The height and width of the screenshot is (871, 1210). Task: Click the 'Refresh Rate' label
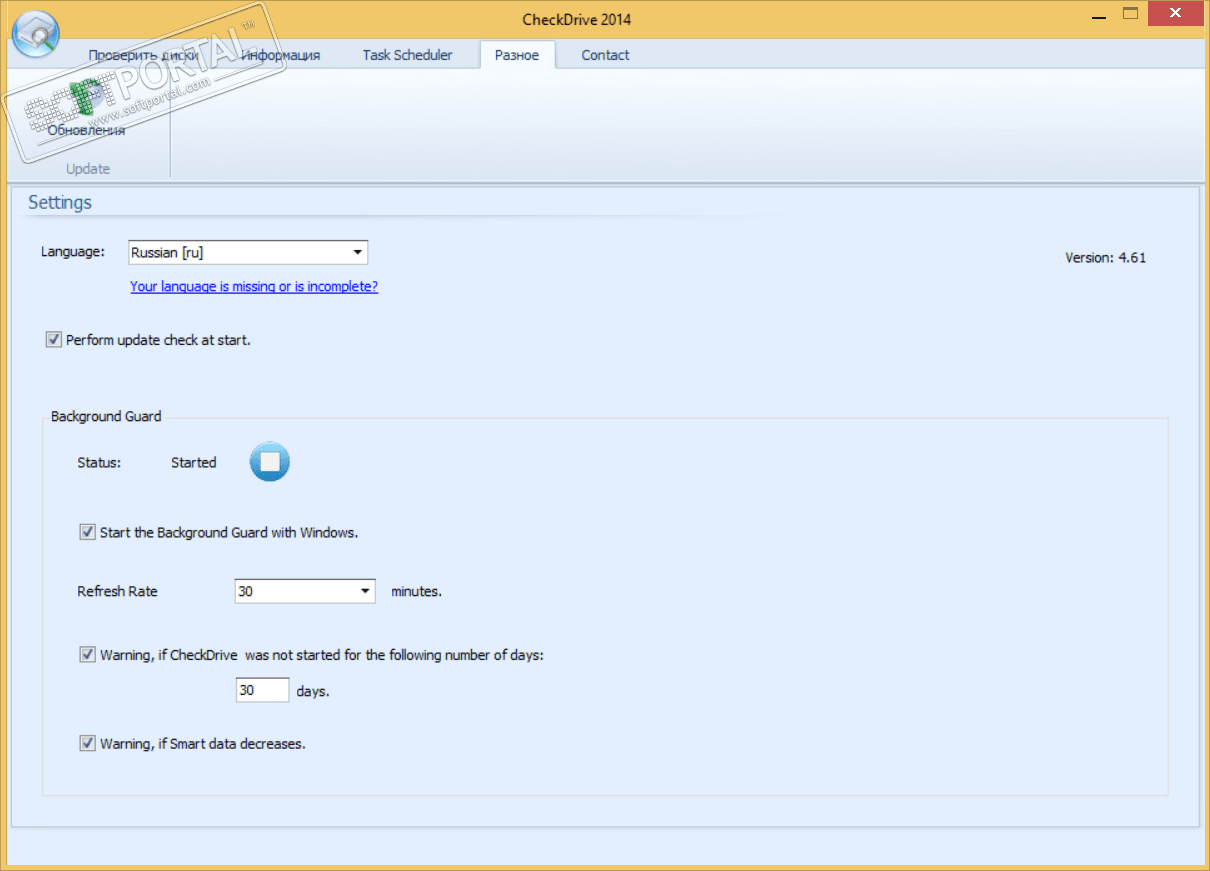click(117, 591)
